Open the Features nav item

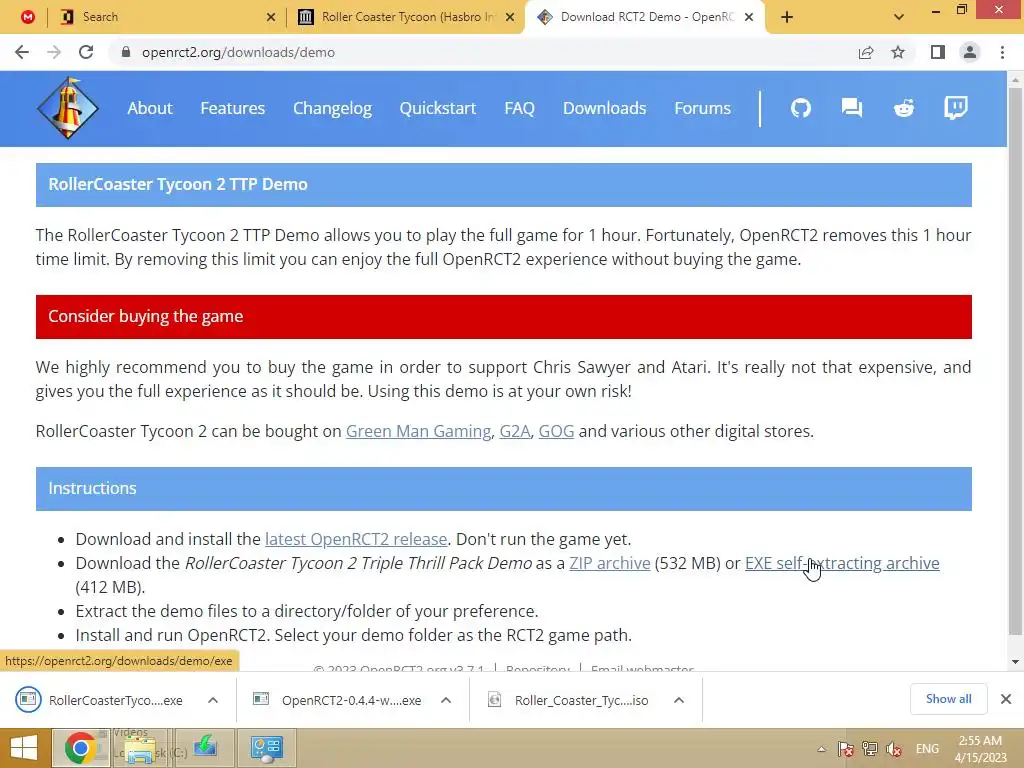(x=232, y=108)
